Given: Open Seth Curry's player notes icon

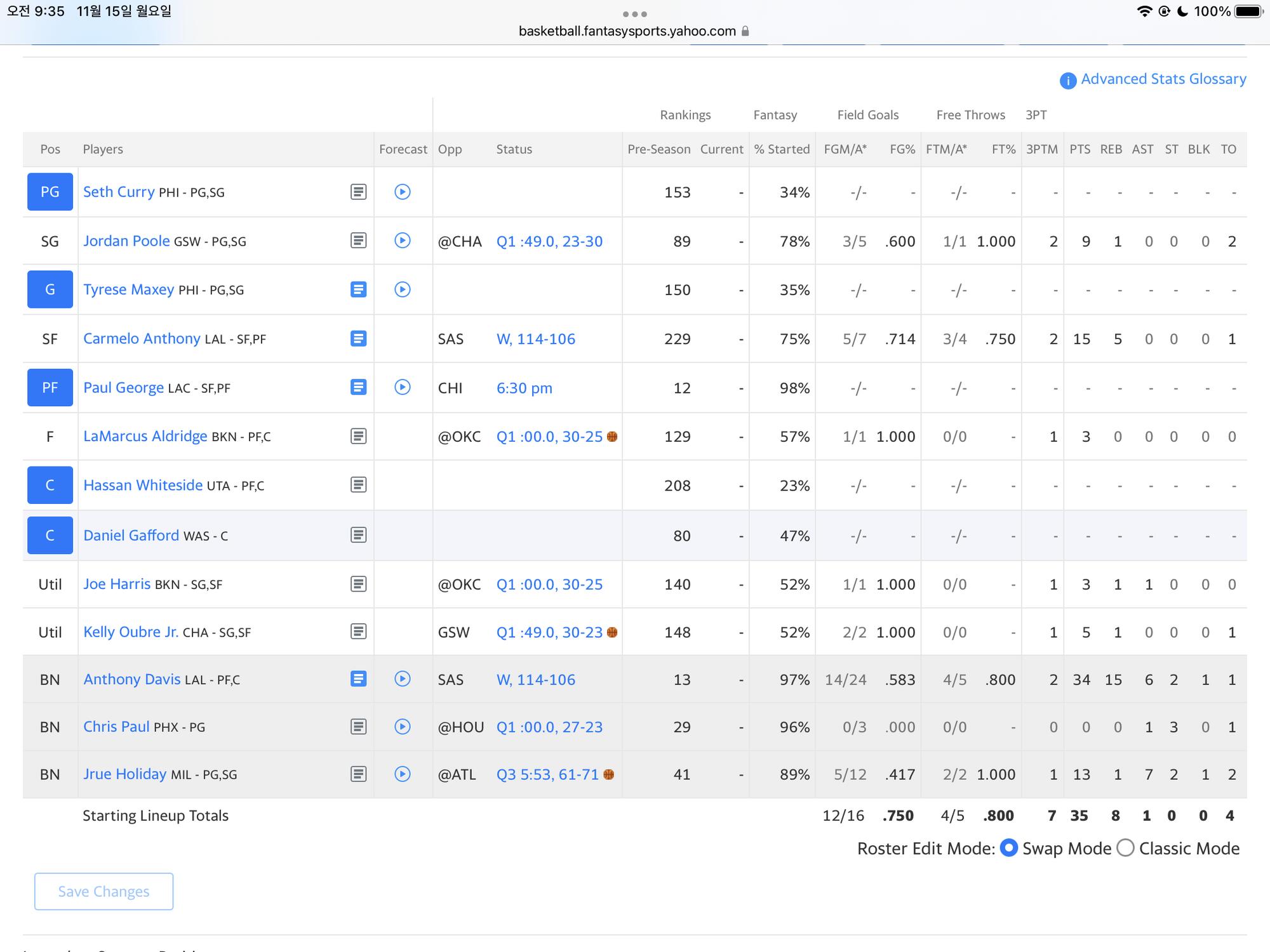Looking at the screenshot, I should 358,192.
